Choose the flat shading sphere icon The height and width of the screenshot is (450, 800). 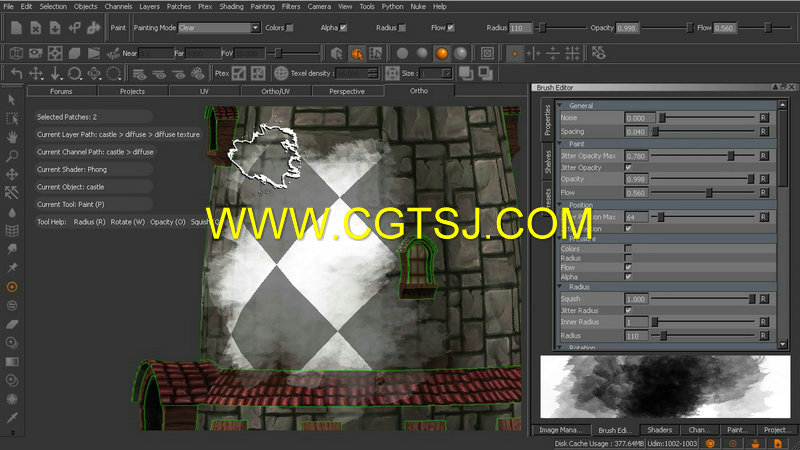[403, 53]
